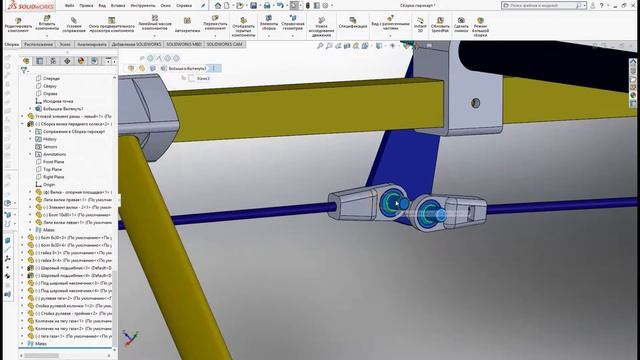The width and height of the screenshot is (640, 360).
Task: Select Front Plane in the tree
Action: point(53,162)
